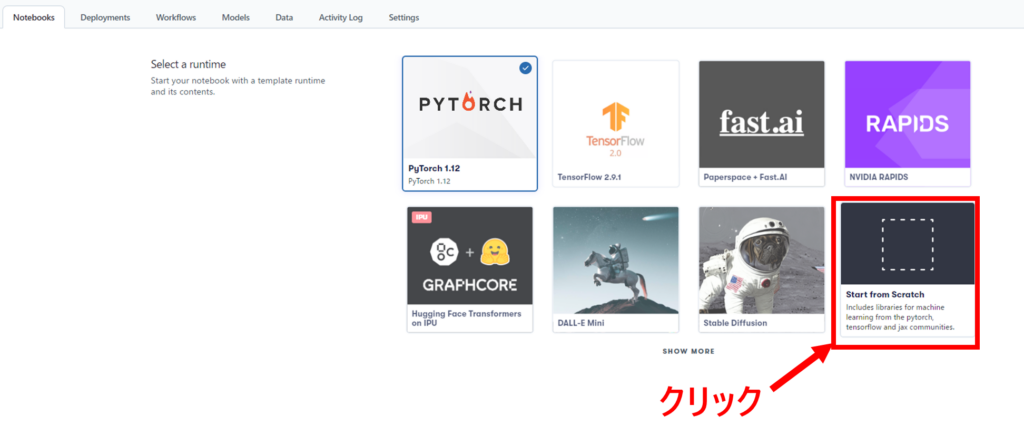Click the PyTorch 1.12 title label
The width and height of the screenshot is (1024, 444).
coord(434,168)
